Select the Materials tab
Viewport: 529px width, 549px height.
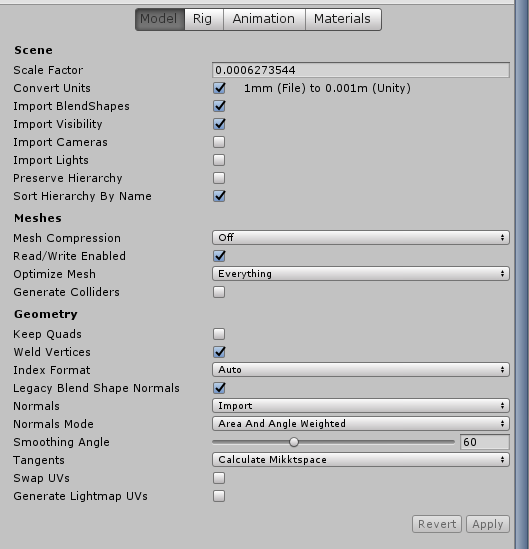343,19
